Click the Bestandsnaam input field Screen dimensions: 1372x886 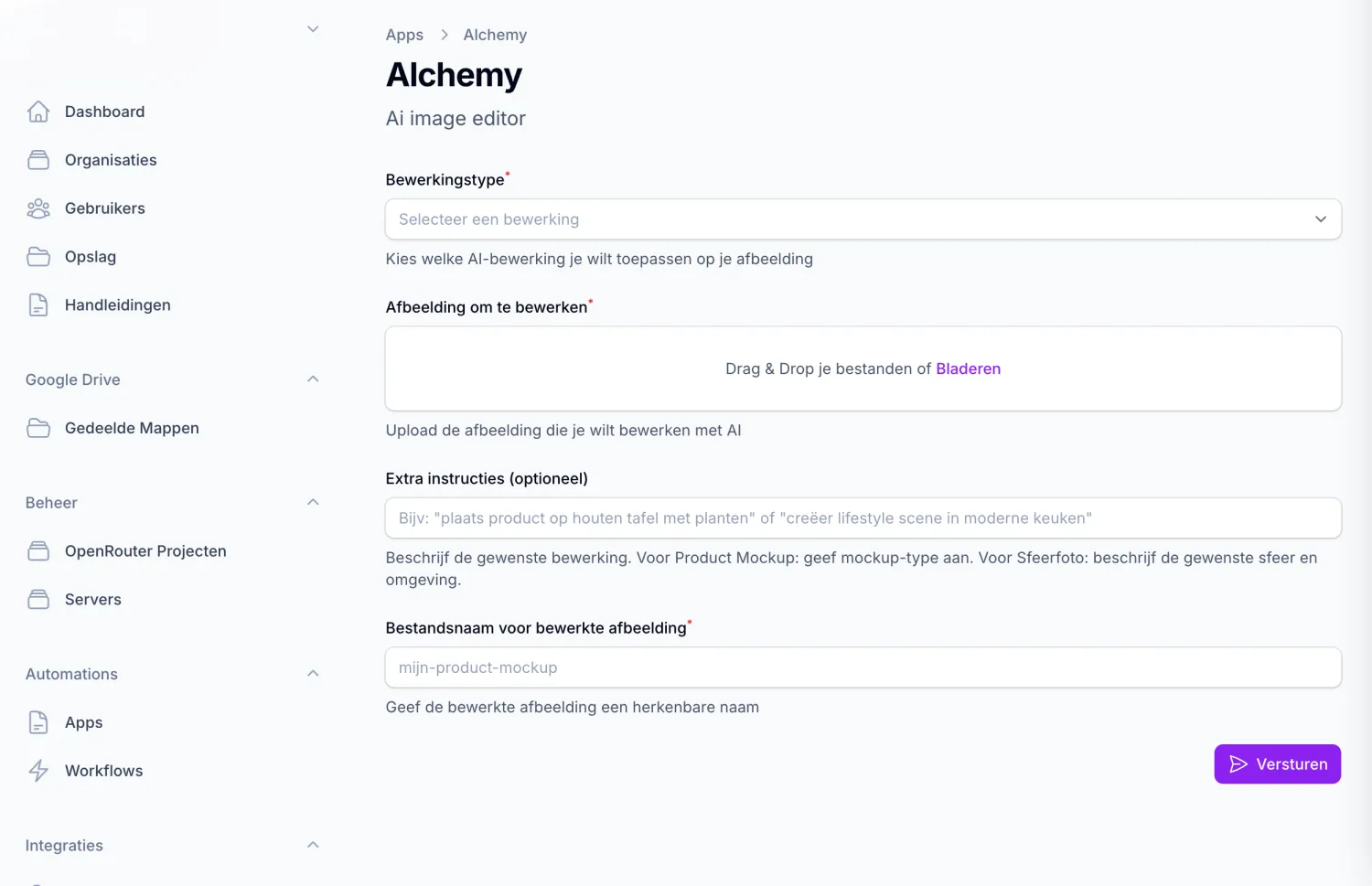(863, 667)
